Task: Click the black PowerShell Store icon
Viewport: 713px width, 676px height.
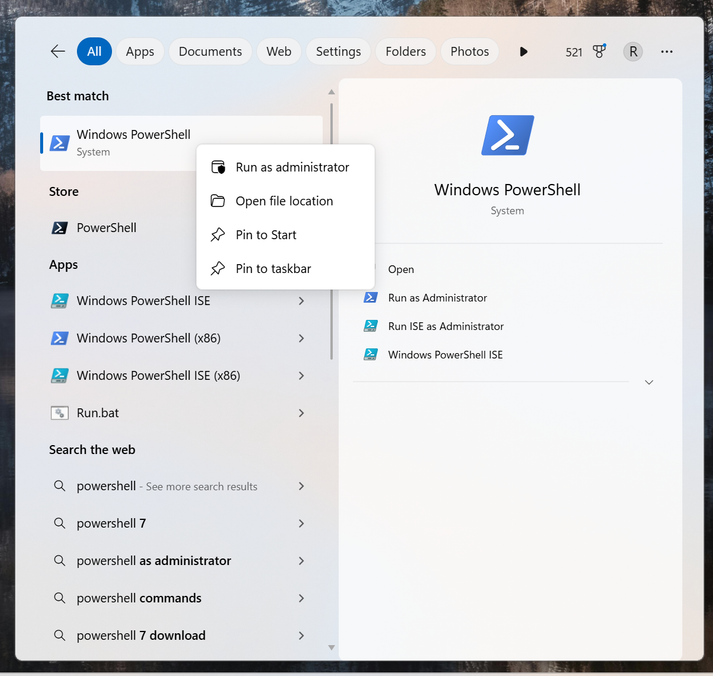Action: pyautogui.click(x=60, y=227)
